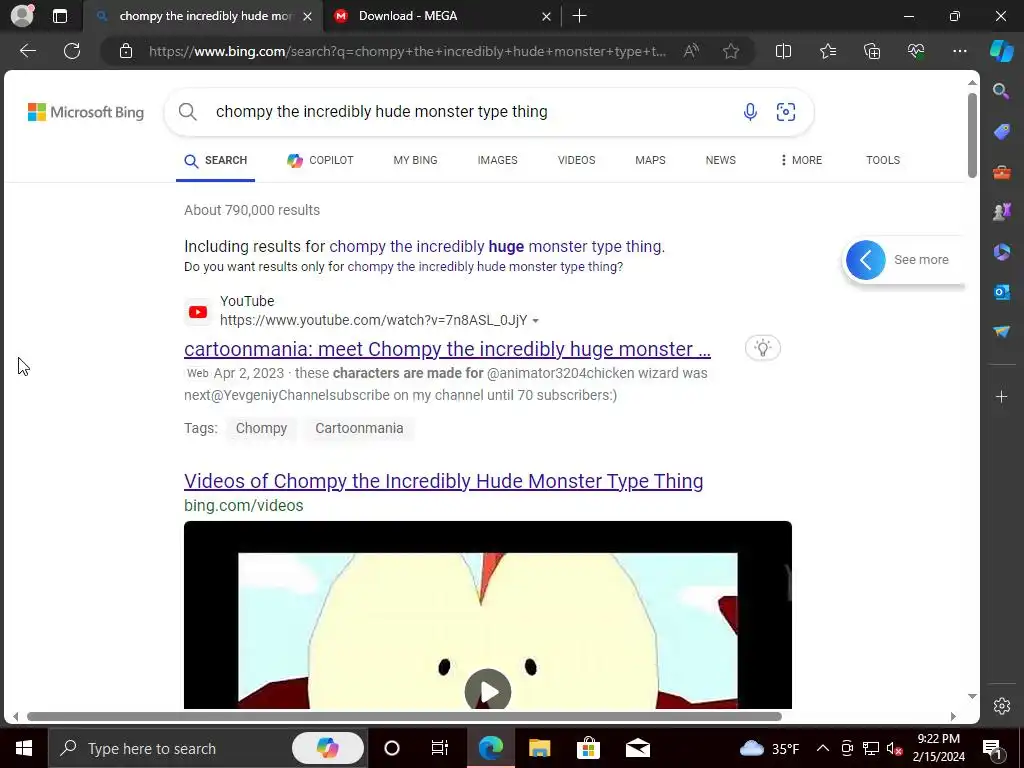Screen dimensions: 1024x768
Task: Open visual search camera icon
Action: (x=786, y=112)
